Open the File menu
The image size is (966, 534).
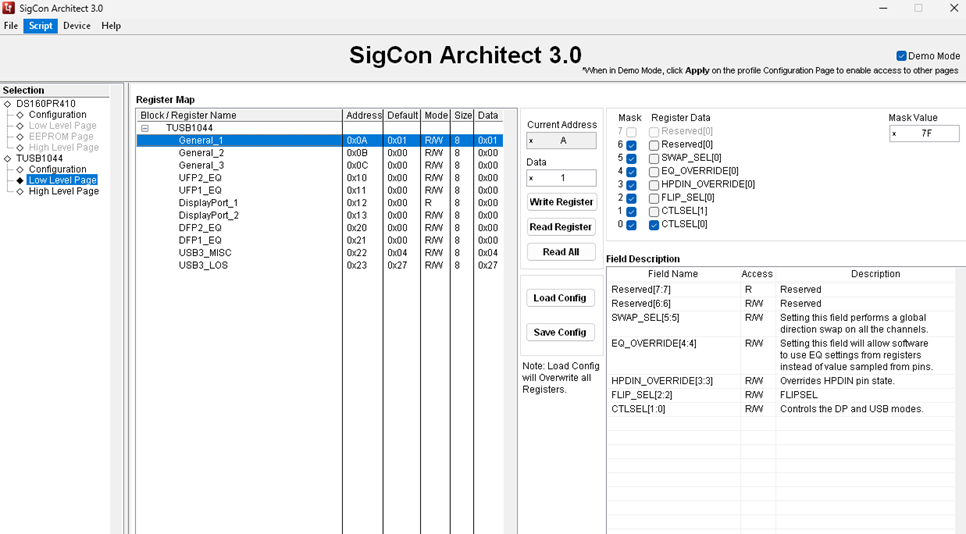point(11,26)
